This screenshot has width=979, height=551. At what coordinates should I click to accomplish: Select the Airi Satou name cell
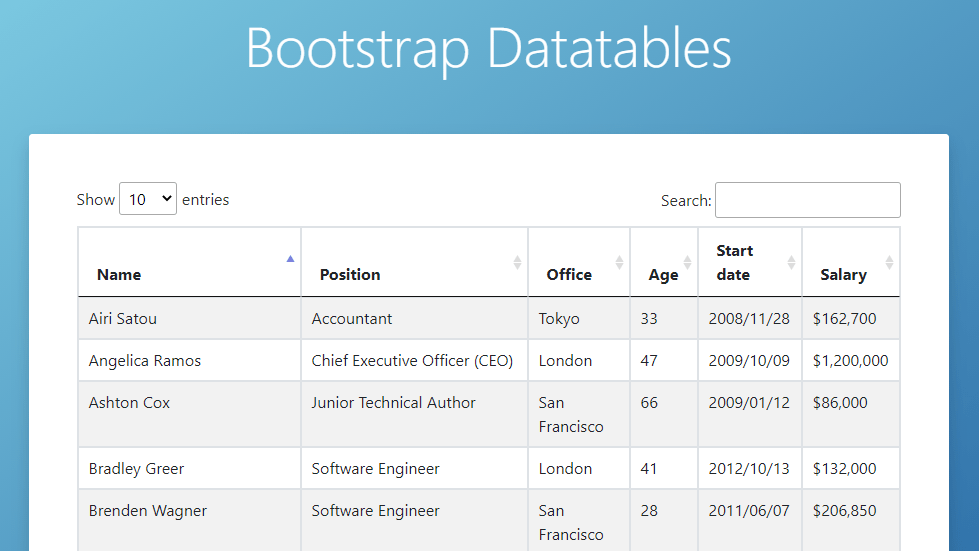[x=123, y=319]
